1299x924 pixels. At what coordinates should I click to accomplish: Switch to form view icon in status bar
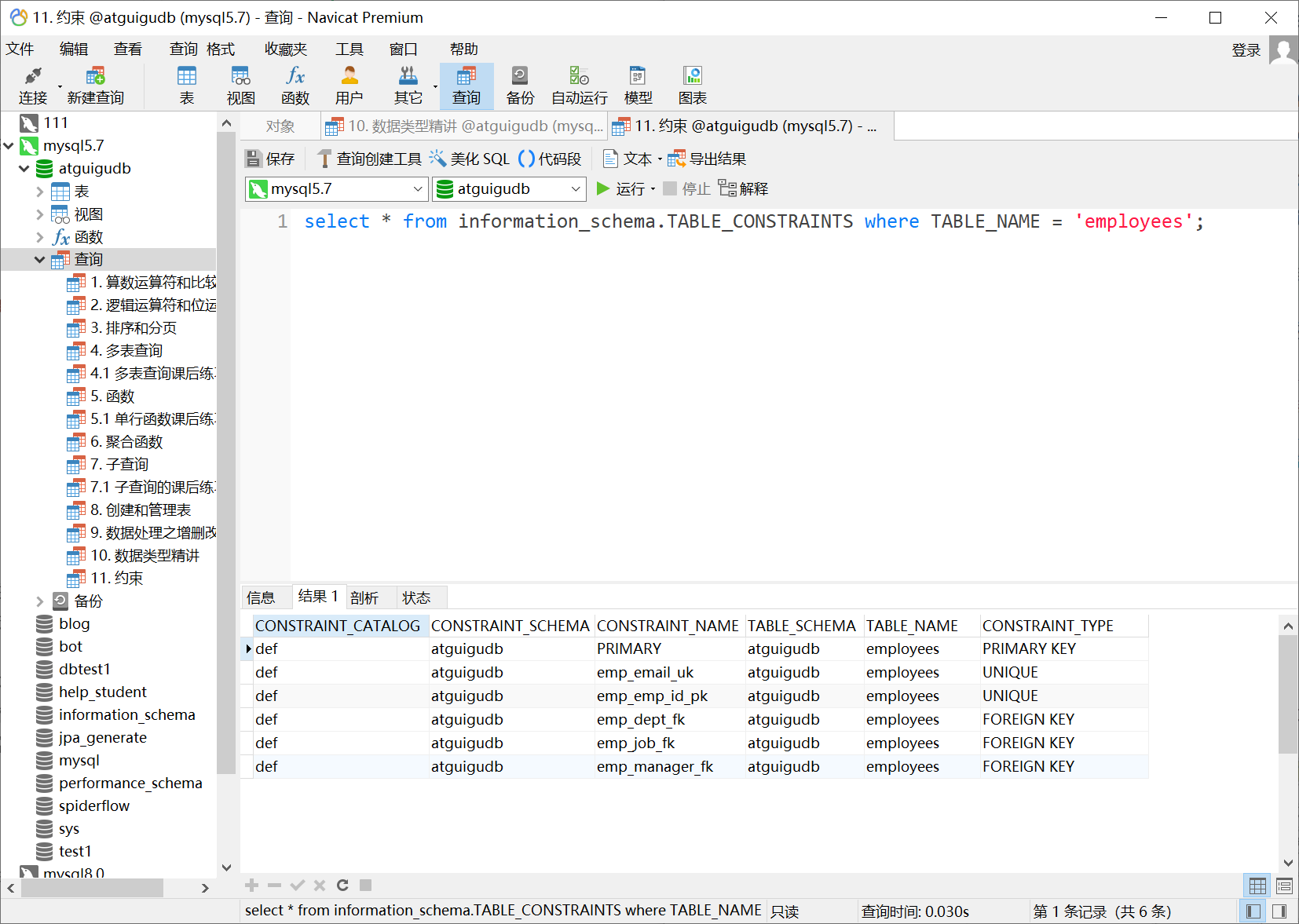point(1284,886)
